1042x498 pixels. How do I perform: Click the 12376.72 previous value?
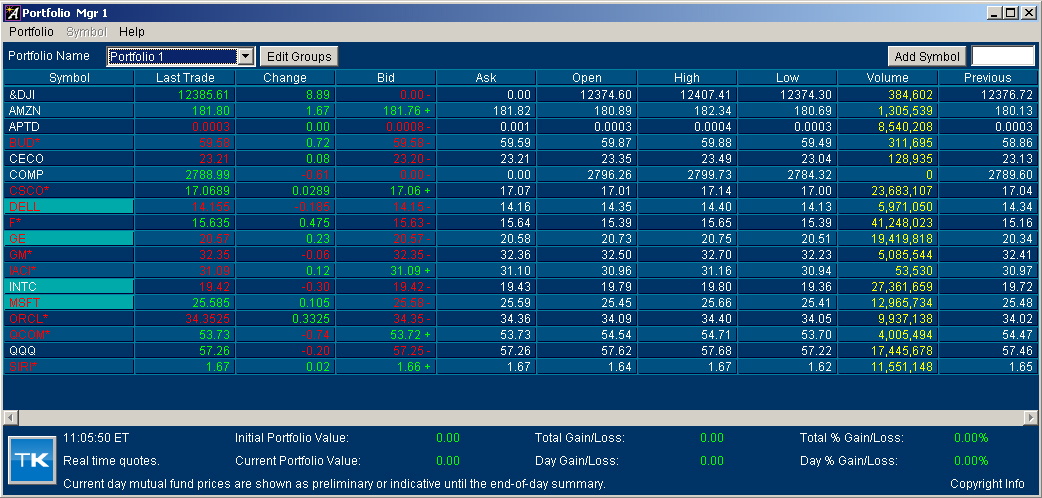1007,94
